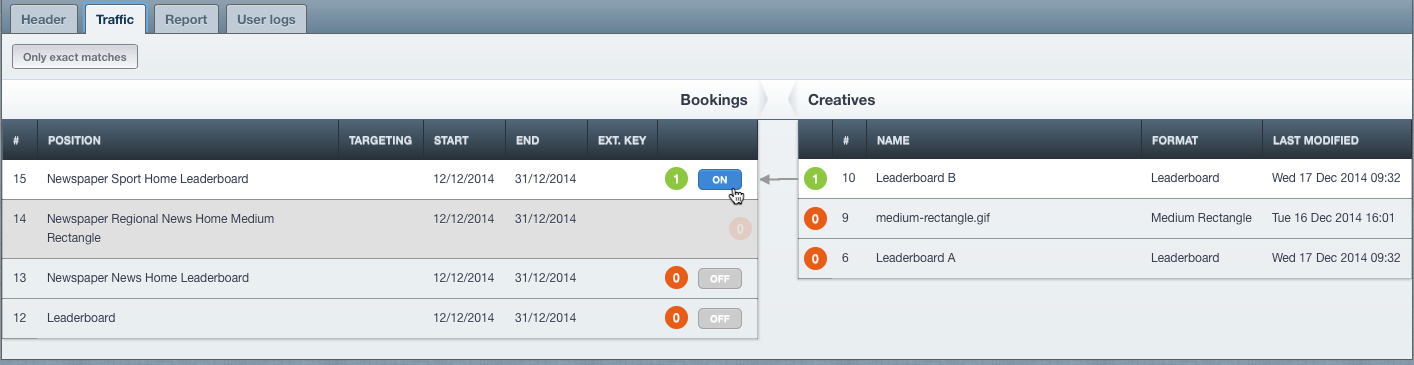Click green badge beside Leaderboard B creative
This screenshot has width=1414, height=365.
click(x=815, y=179)
